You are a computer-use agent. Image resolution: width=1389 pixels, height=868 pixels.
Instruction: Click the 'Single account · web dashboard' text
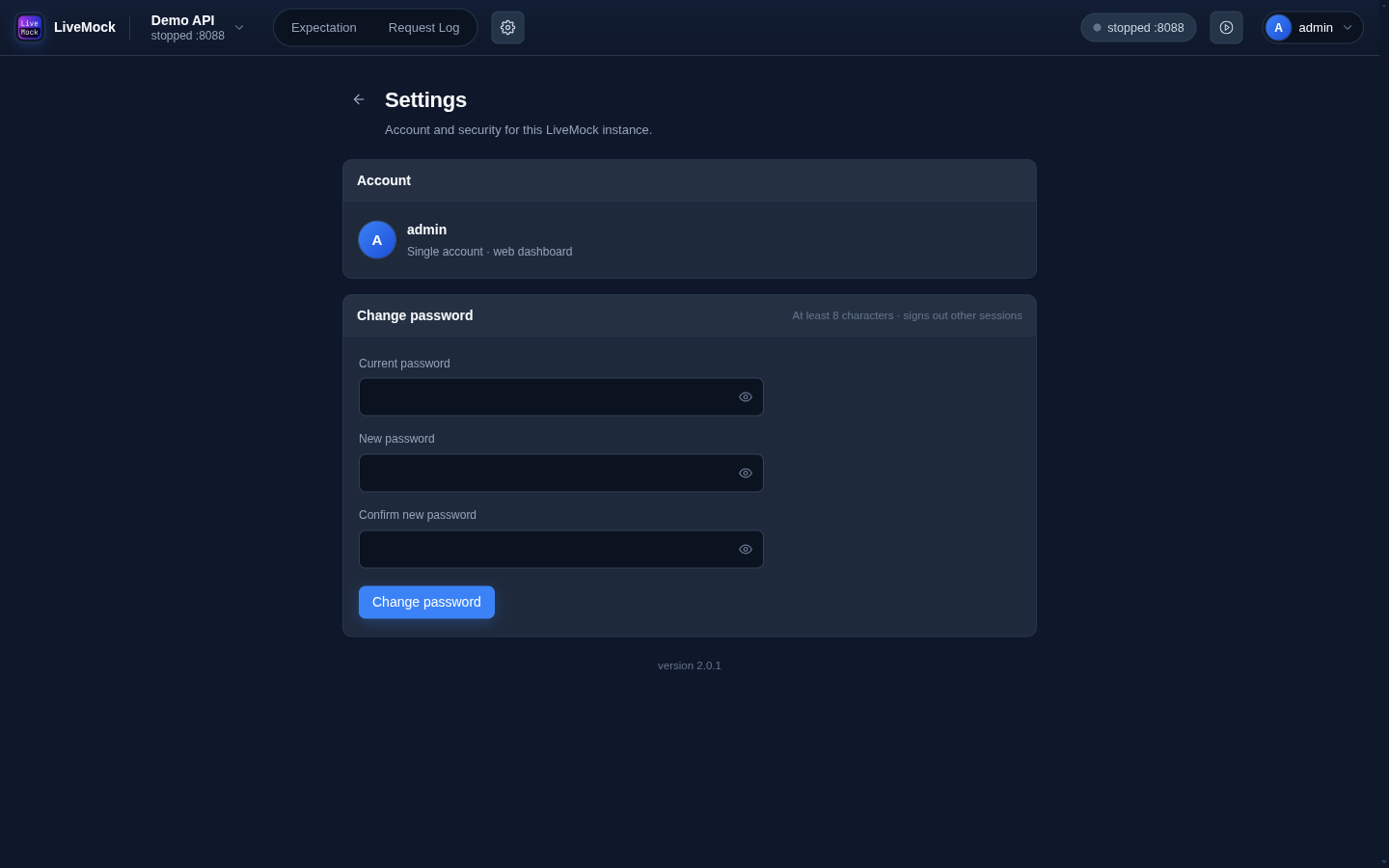click(x=489, y=252)
